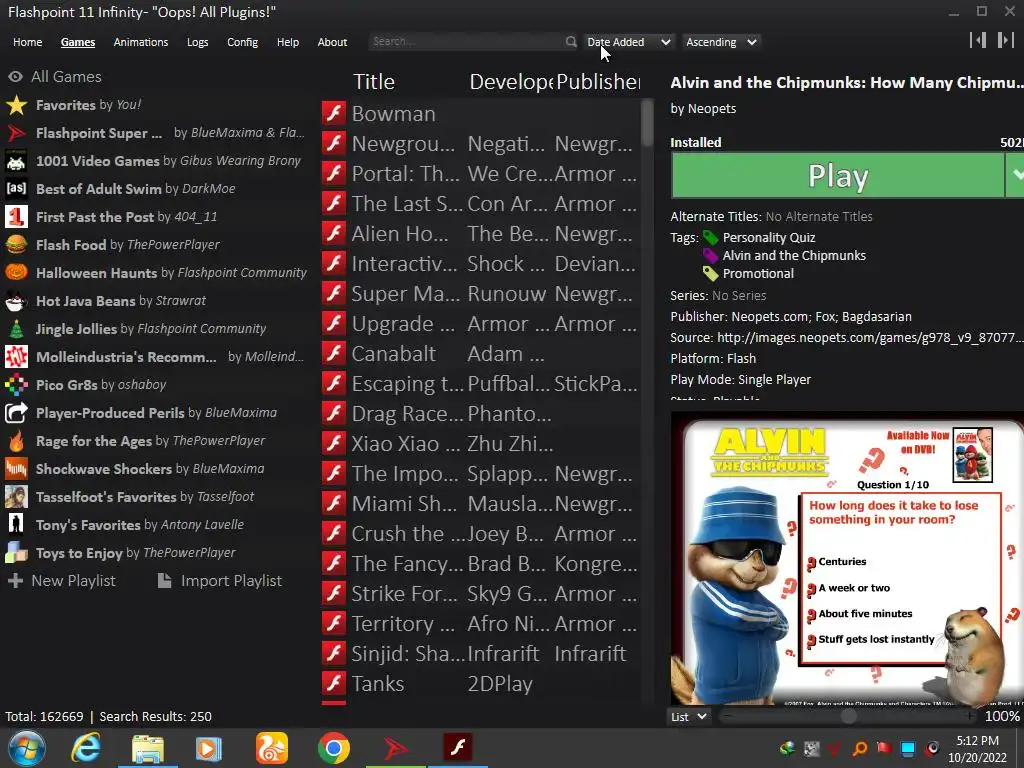Click the clock showing 5:12 PM
This screenshot has width=1024, height=768.
[977, 741]
